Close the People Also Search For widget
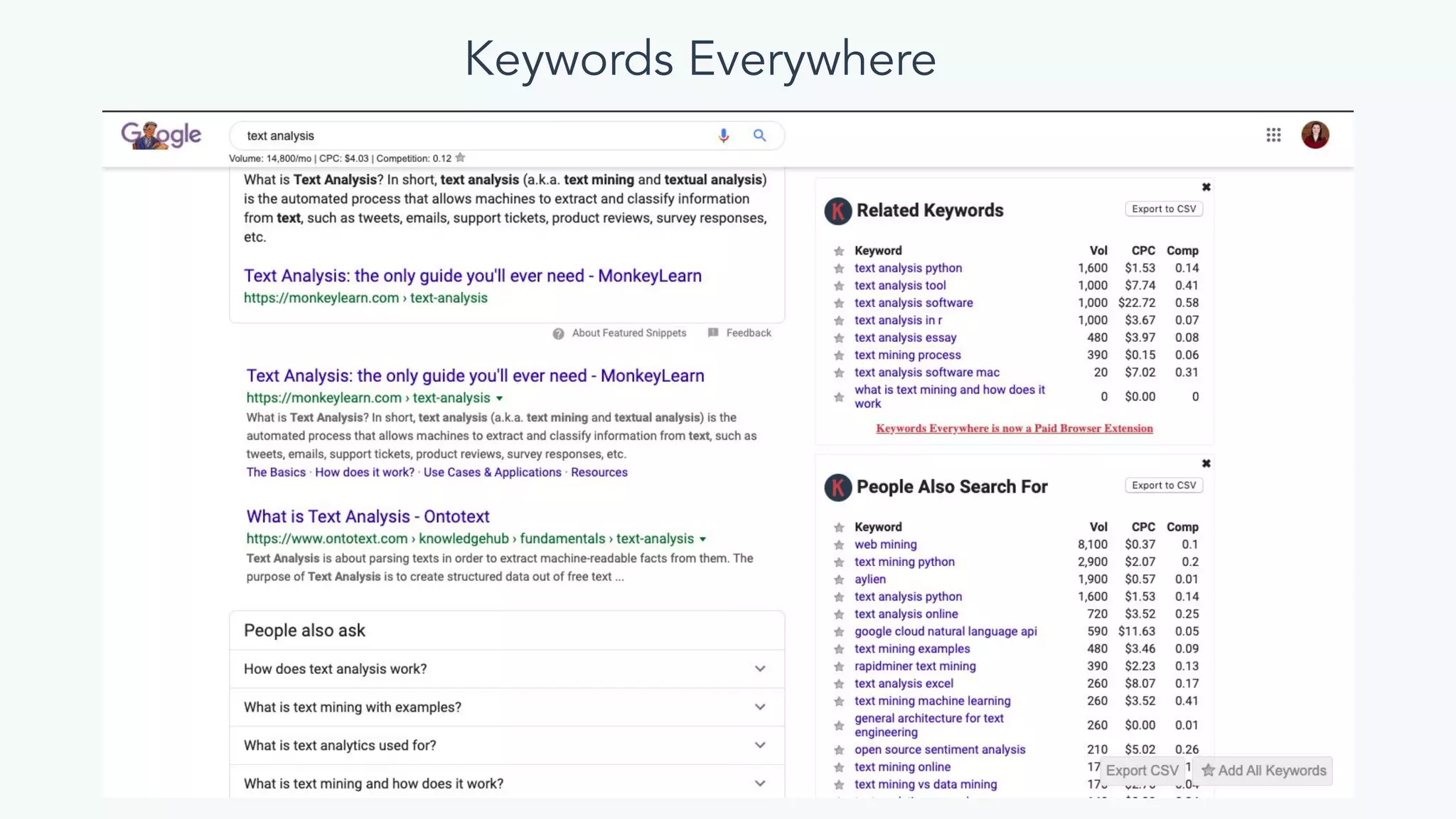The height and width of the screenshot is (819, 1456). [x=1206, y=464]
